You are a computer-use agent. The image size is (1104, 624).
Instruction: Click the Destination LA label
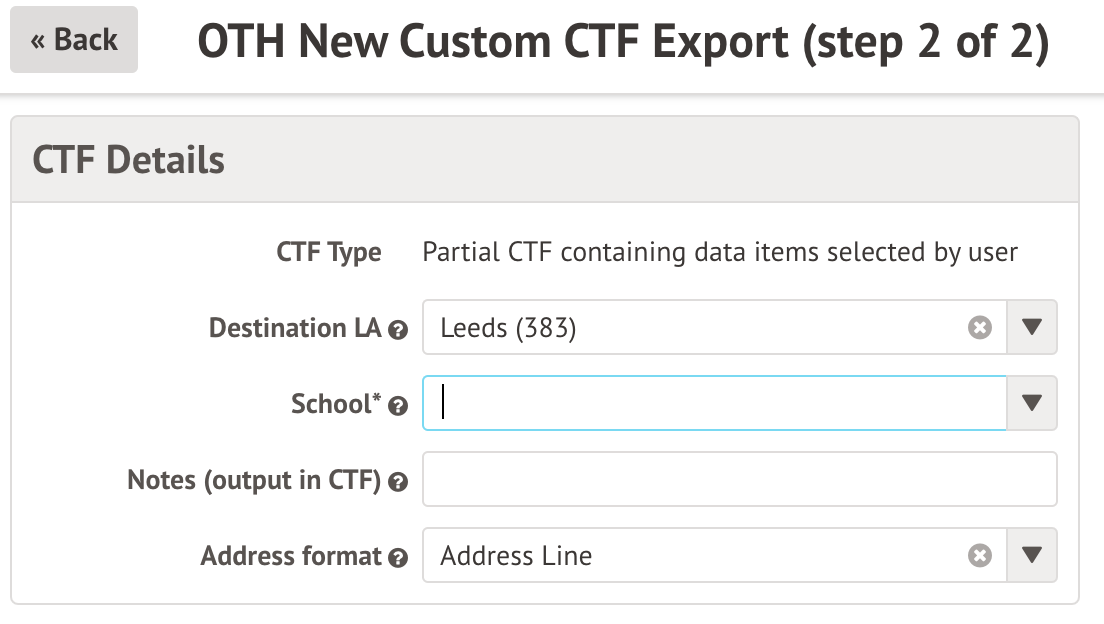296,328
